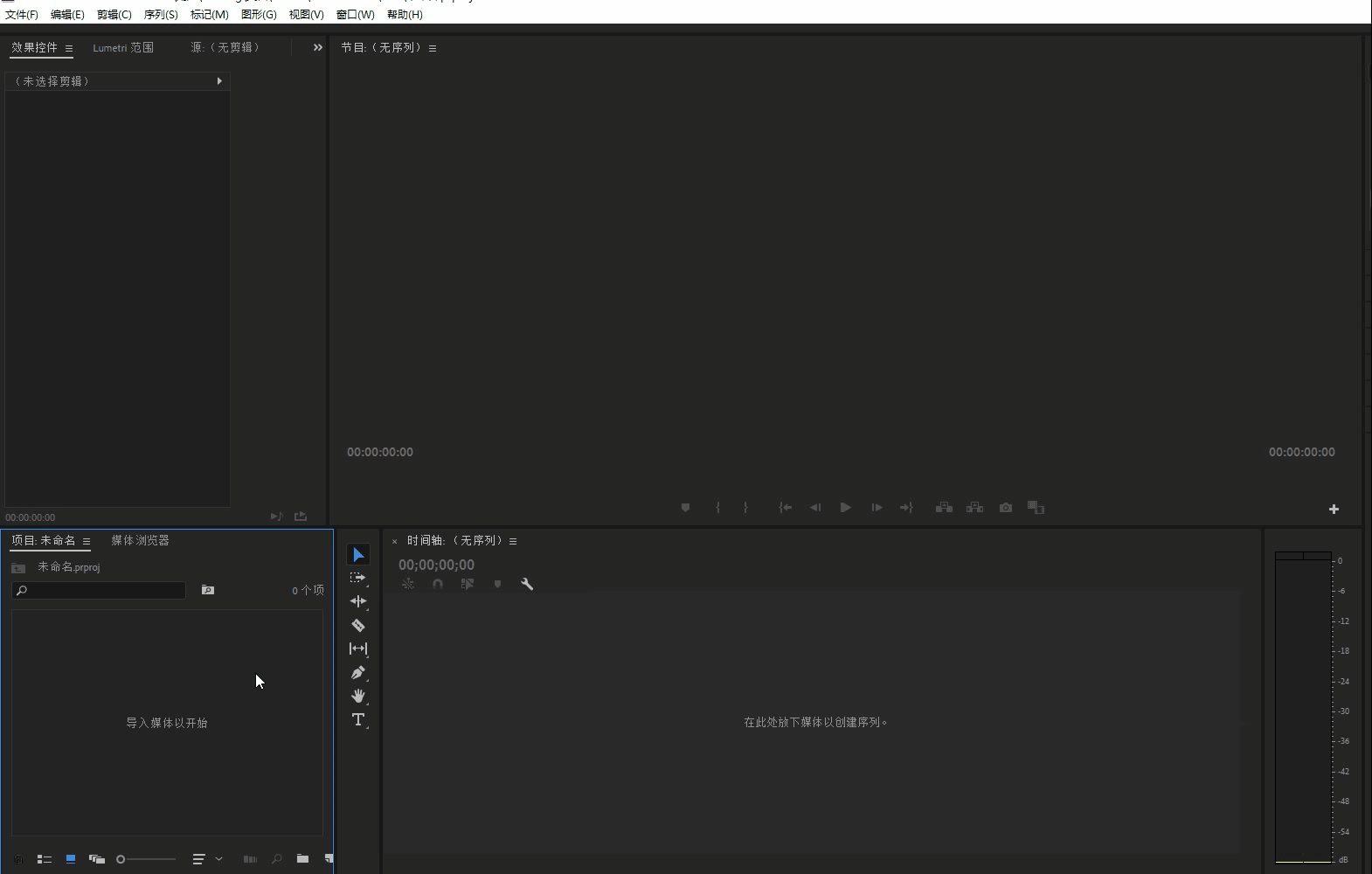Open timeline settings wrench icon
Screen dimensions: 1372x874
tap(527, 584)
